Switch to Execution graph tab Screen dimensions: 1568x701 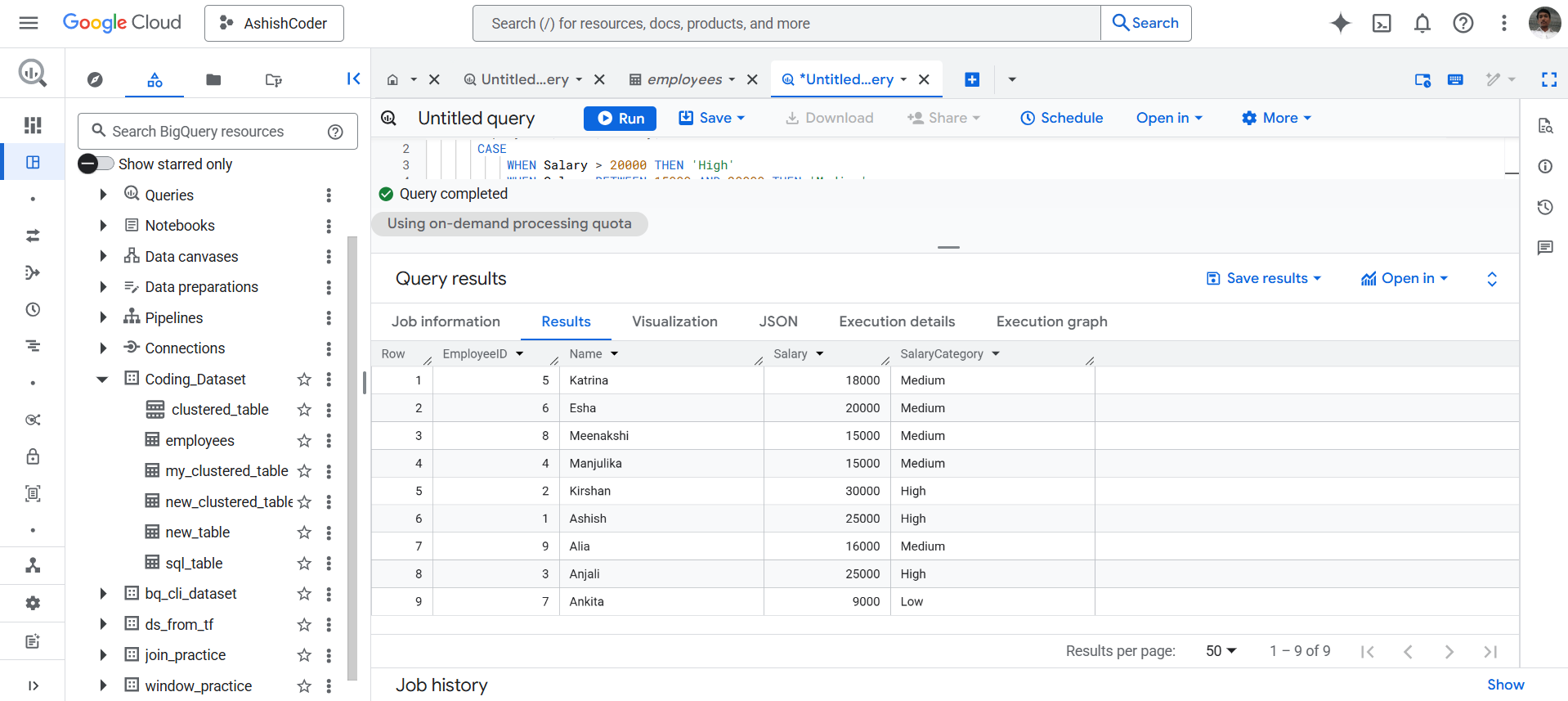tap(1051, 321)
